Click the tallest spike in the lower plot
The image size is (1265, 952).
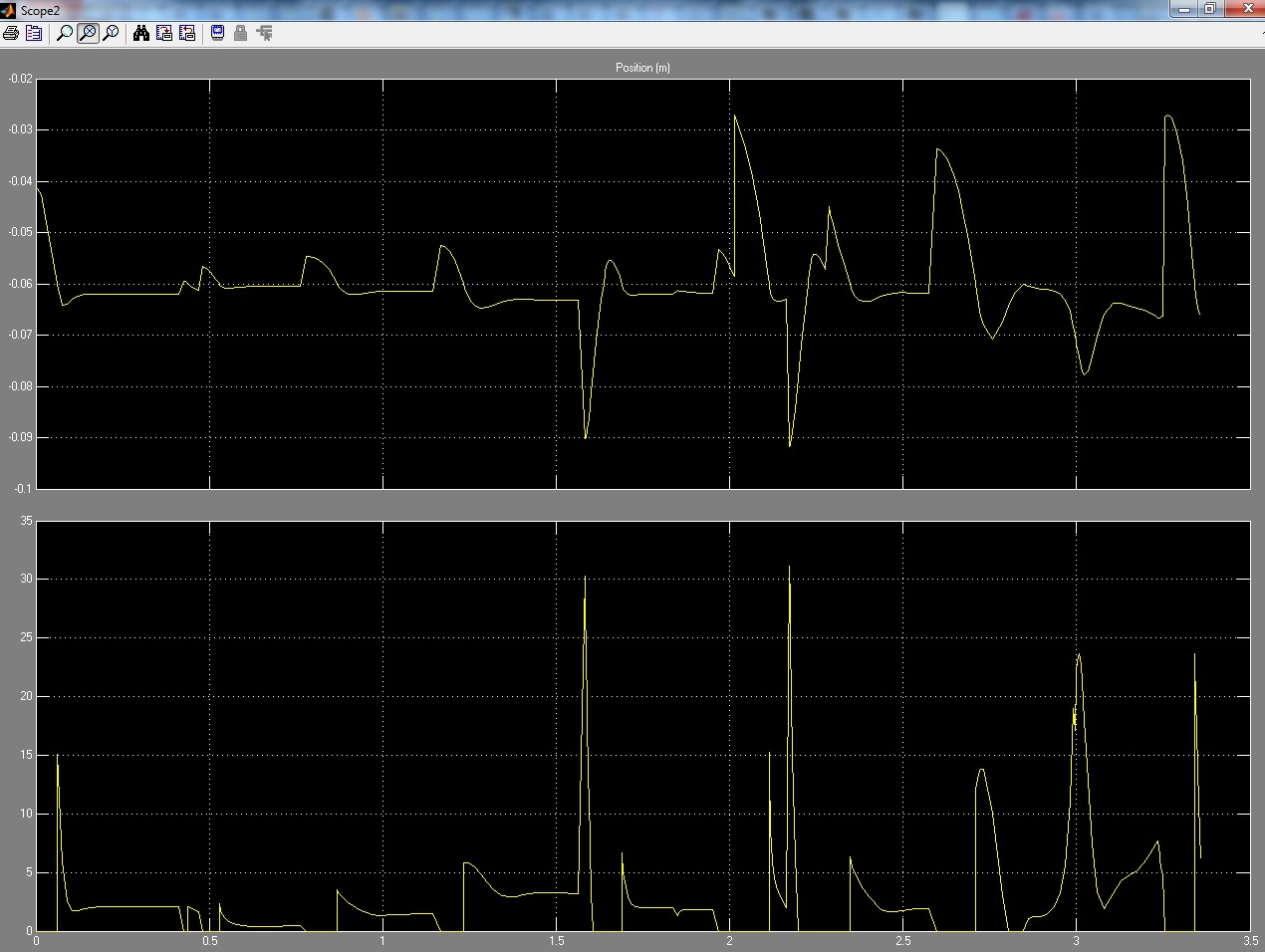click(790, 569)
